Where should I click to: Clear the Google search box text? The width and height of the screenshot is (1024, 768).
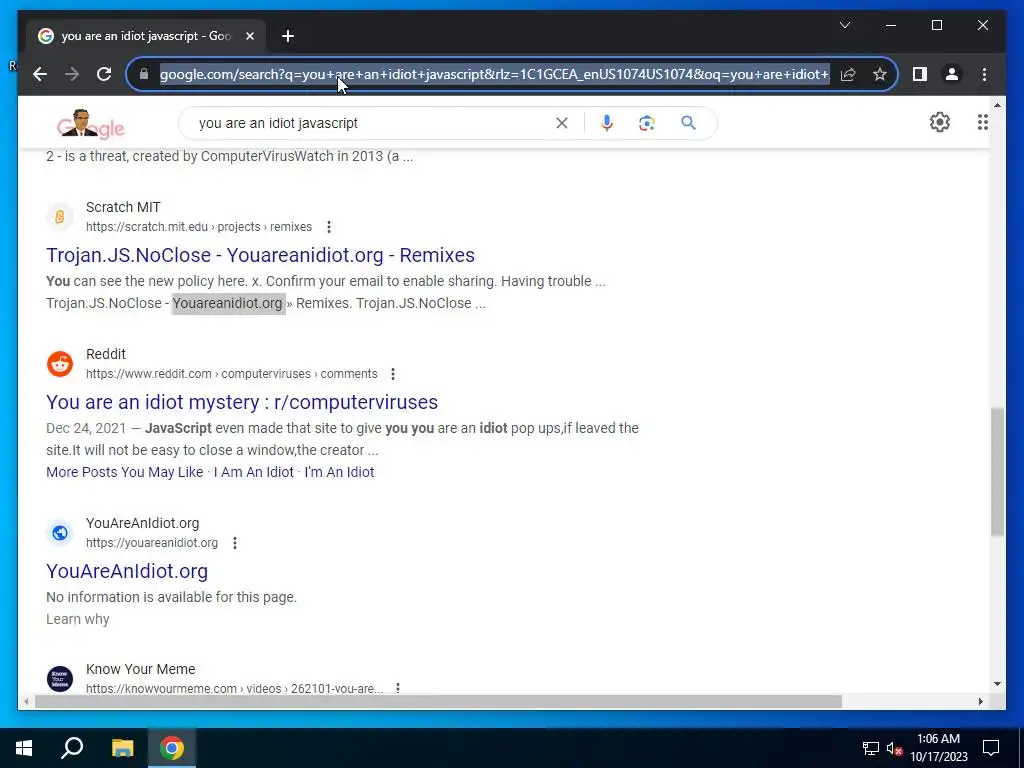point(562,123)
